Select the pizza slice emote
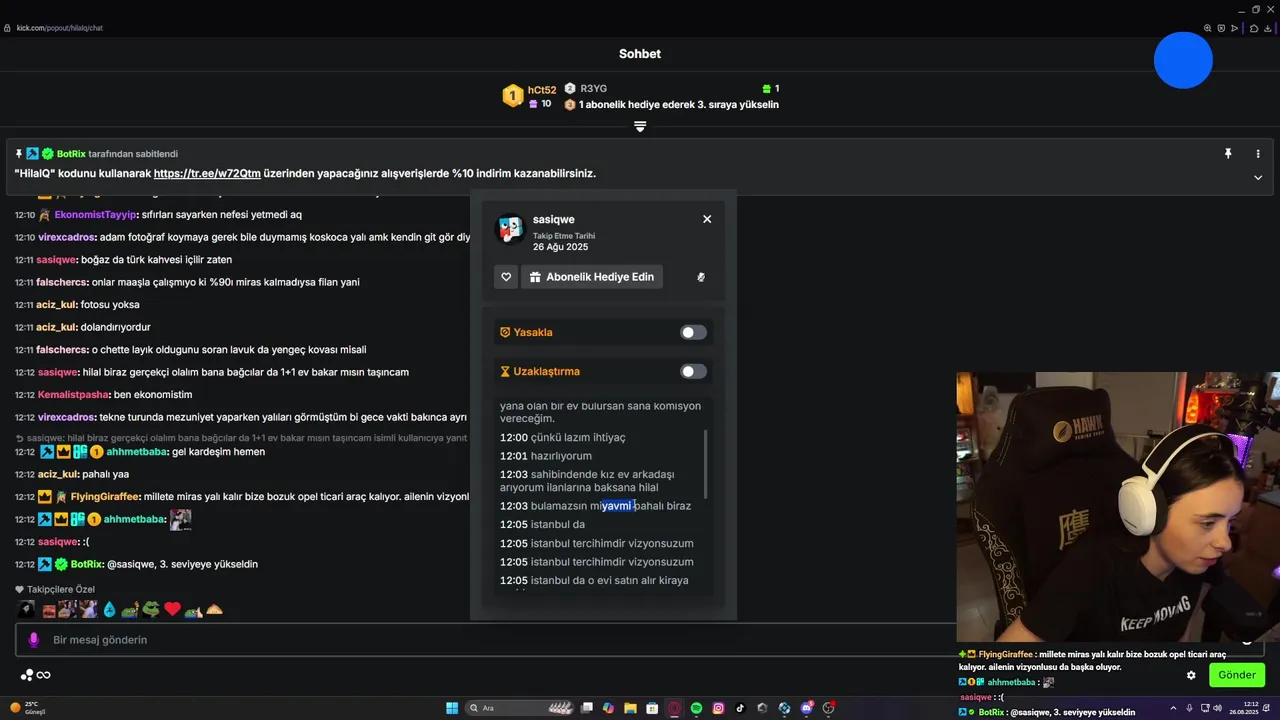 pos(214,609)
